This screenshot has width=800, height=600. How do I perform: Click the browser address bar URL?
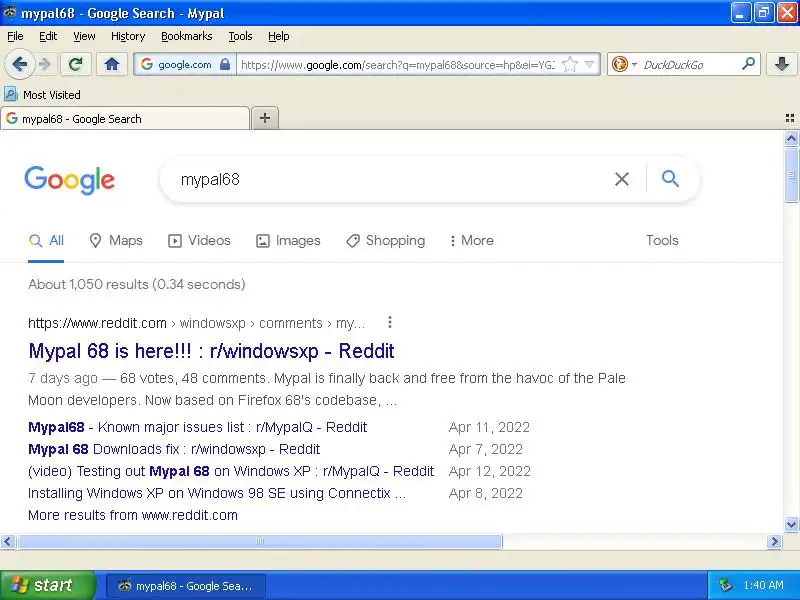397,65
